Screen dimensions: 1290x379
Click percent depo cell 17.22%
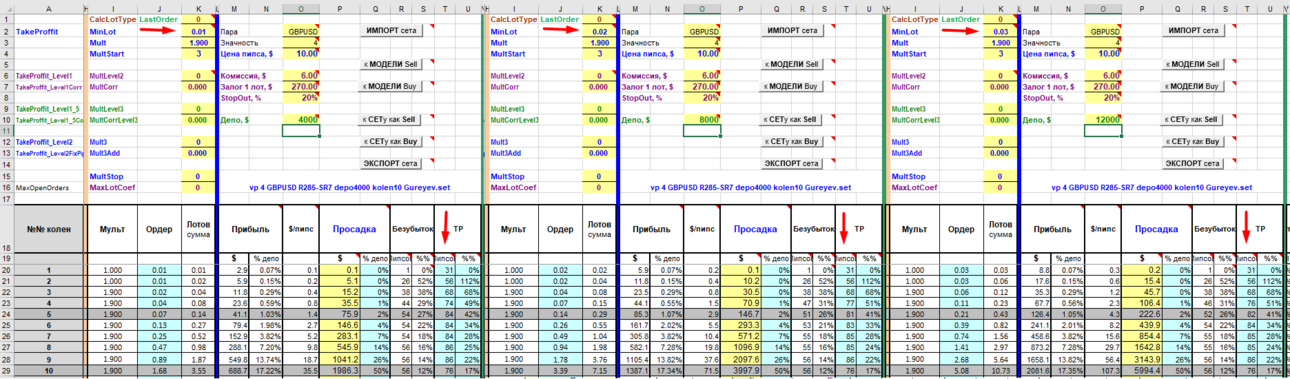pos(267,371)
